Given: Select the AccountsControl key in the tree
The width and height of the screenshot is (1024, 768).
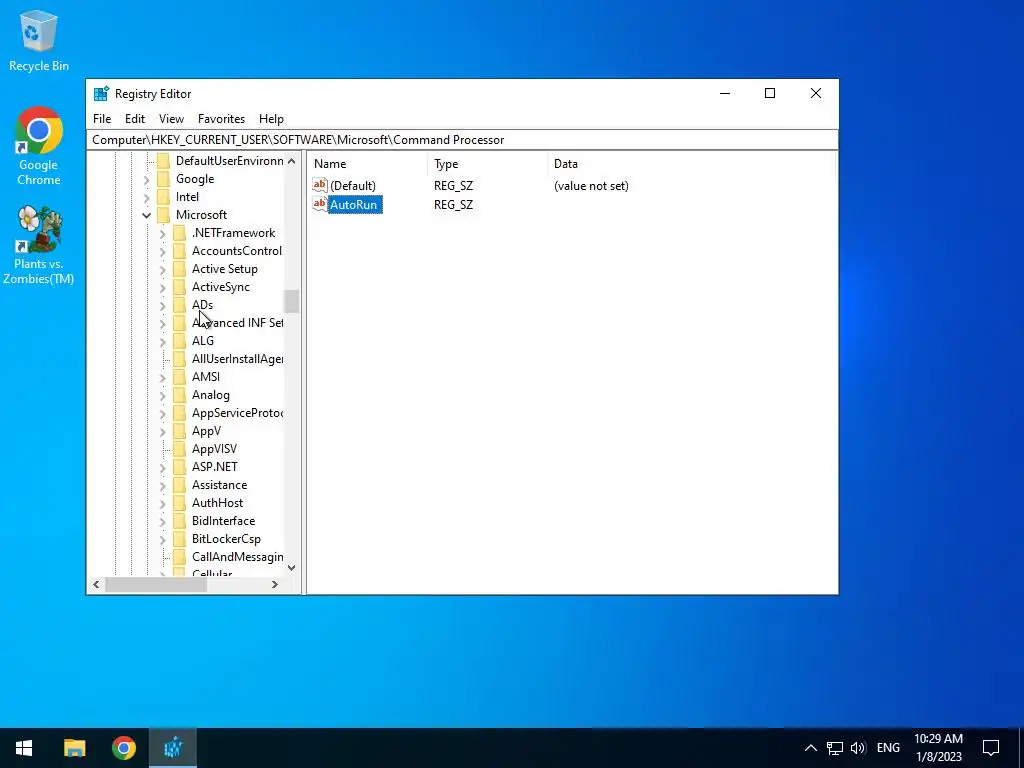Looking at the screenshot, I should click(236, 251).
